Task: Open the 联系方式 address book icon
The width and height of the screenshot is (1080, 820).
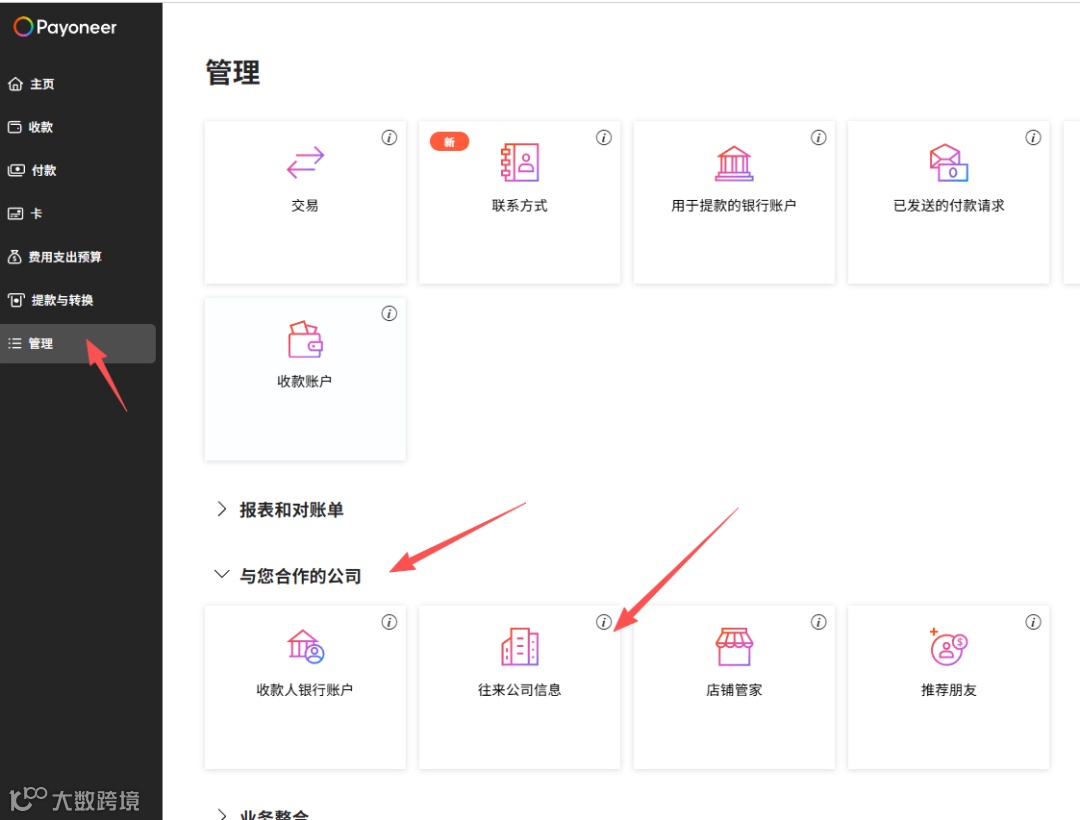Action: [519, 162]
